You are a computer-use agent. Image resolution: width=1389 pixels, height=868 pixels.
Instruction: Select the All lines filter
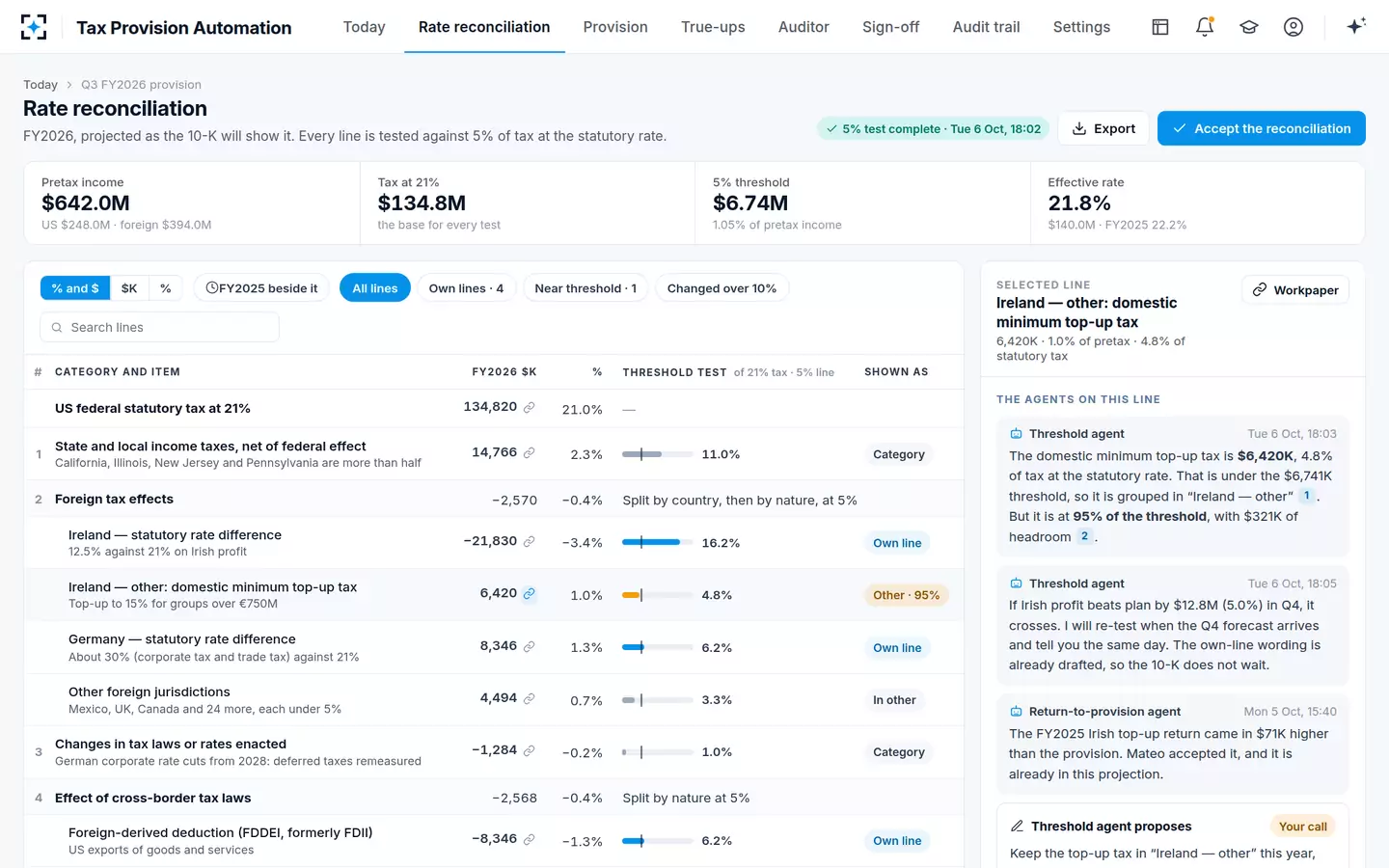point(375,288)
